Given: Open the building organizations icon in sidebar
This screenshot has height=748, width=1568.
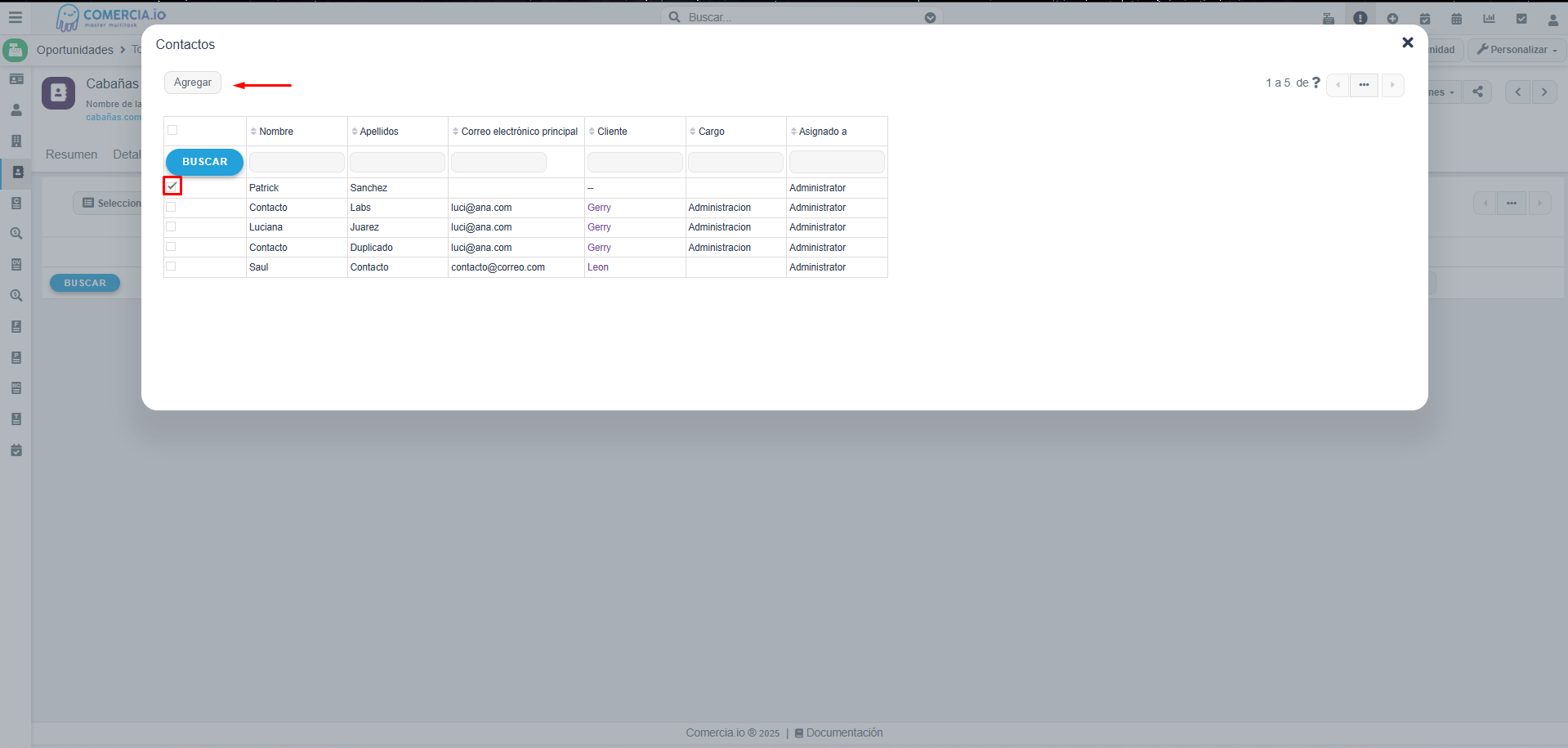Looking at the screenshot, I should (x=16, y=141).
